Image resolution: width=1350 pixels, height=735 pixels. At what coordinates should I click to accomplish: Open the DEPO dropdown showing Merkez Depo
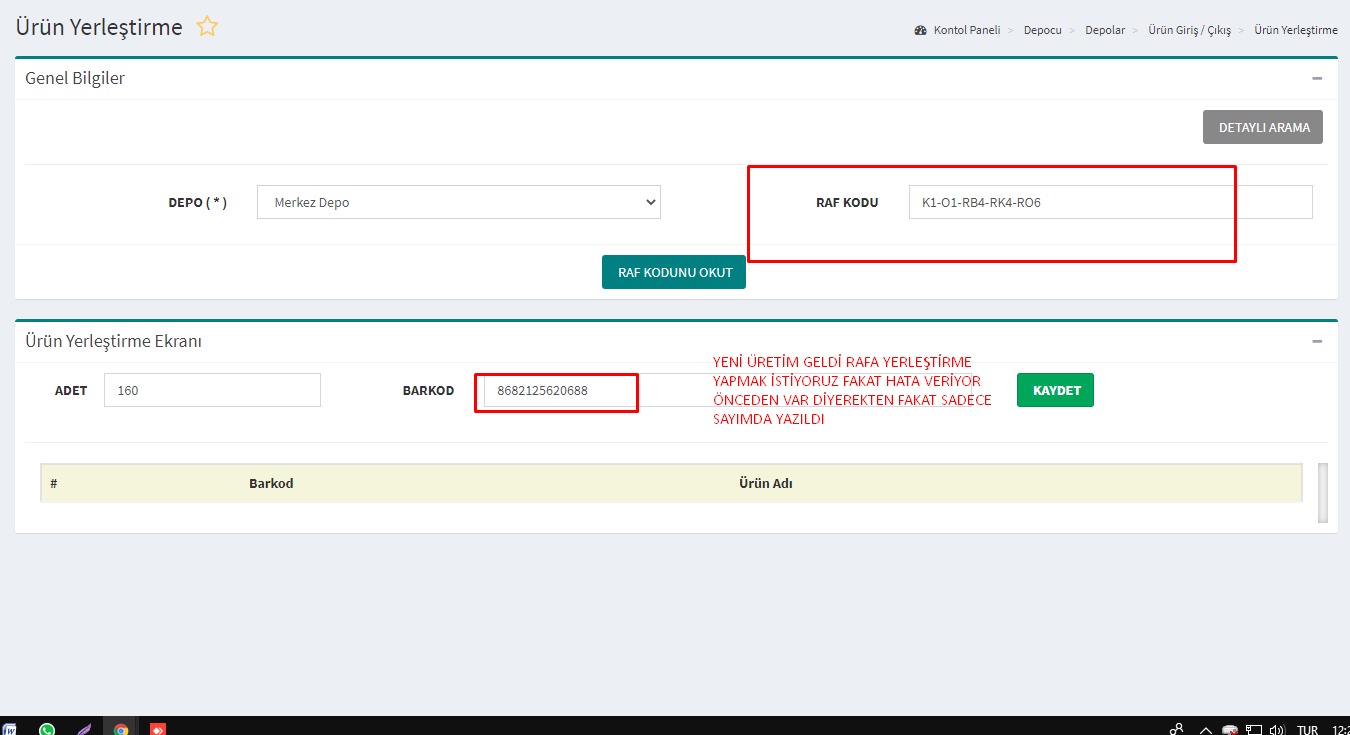point(459,202)
